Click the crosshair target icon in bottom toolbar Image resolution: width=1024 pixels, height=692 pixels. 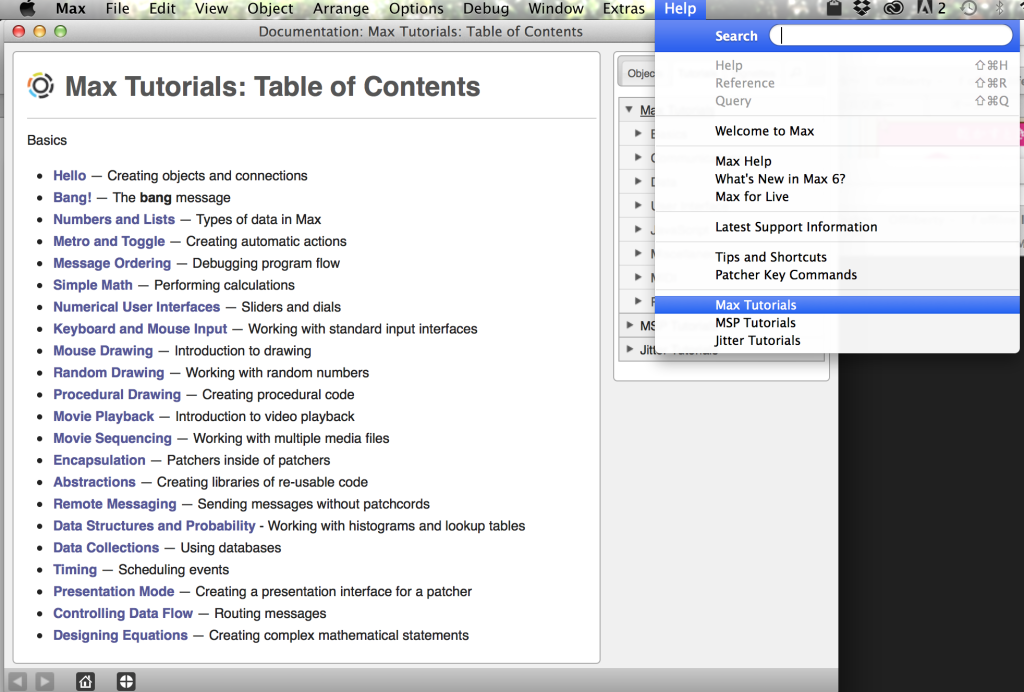[x=126, y=681]
